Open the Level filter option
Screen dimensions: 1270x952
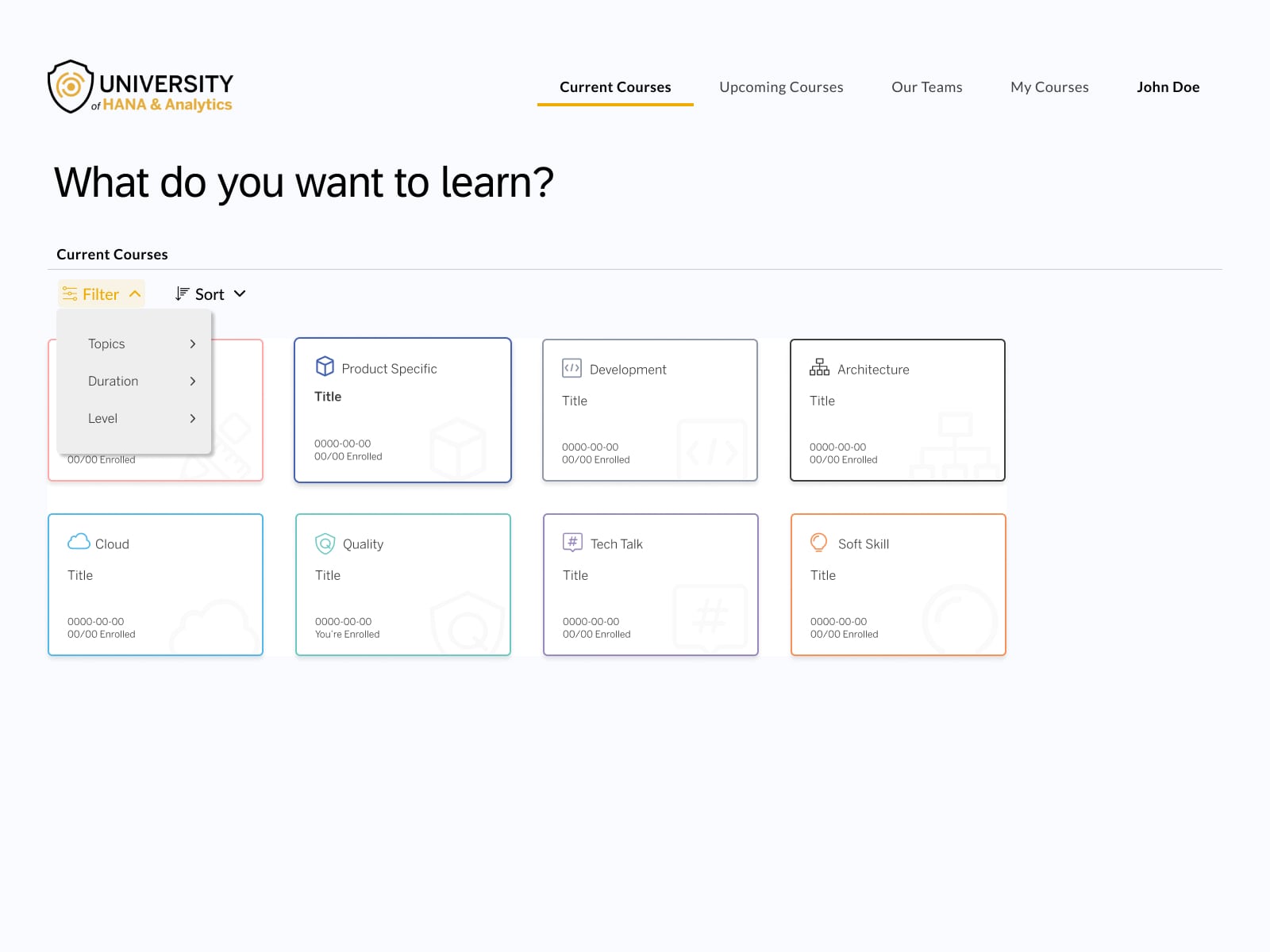tap(140, 418)
